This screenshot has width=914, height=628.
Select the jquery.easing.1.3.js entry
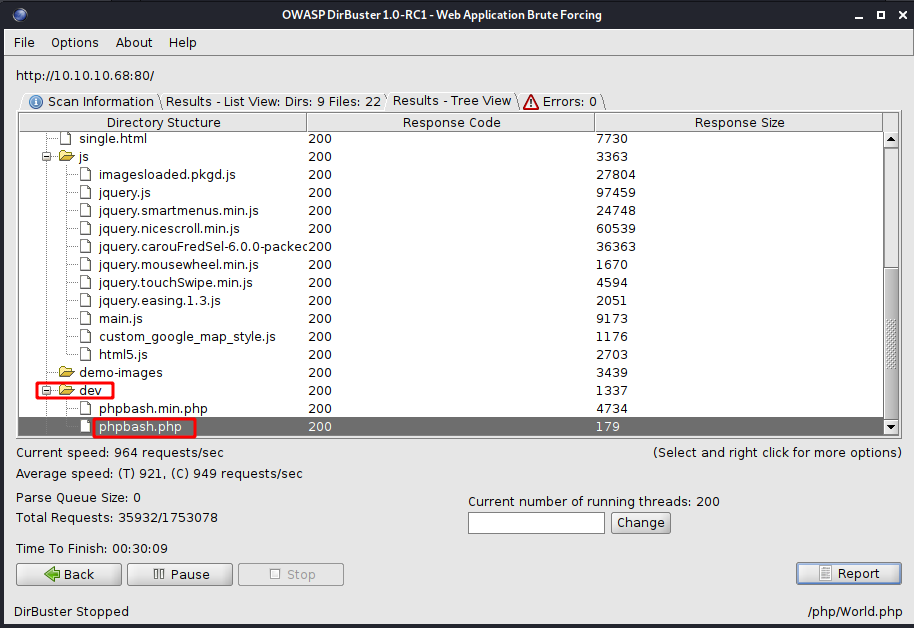click(160, 301)
